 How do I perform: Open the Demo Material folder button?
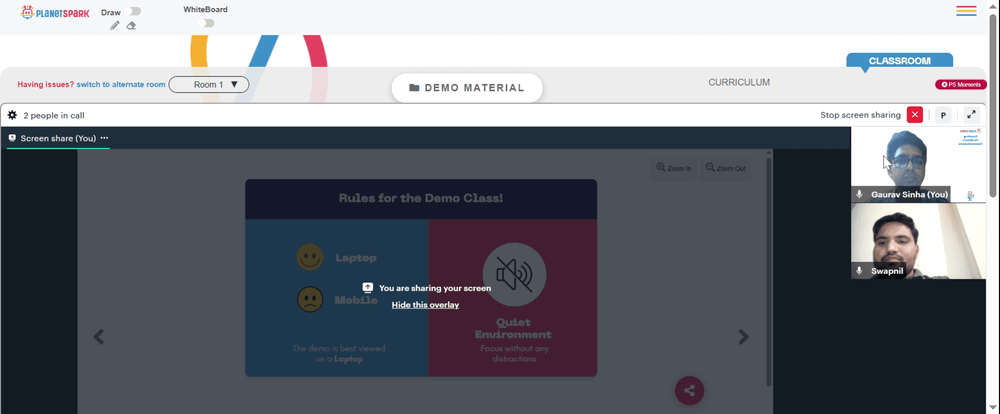click(467, 88)
